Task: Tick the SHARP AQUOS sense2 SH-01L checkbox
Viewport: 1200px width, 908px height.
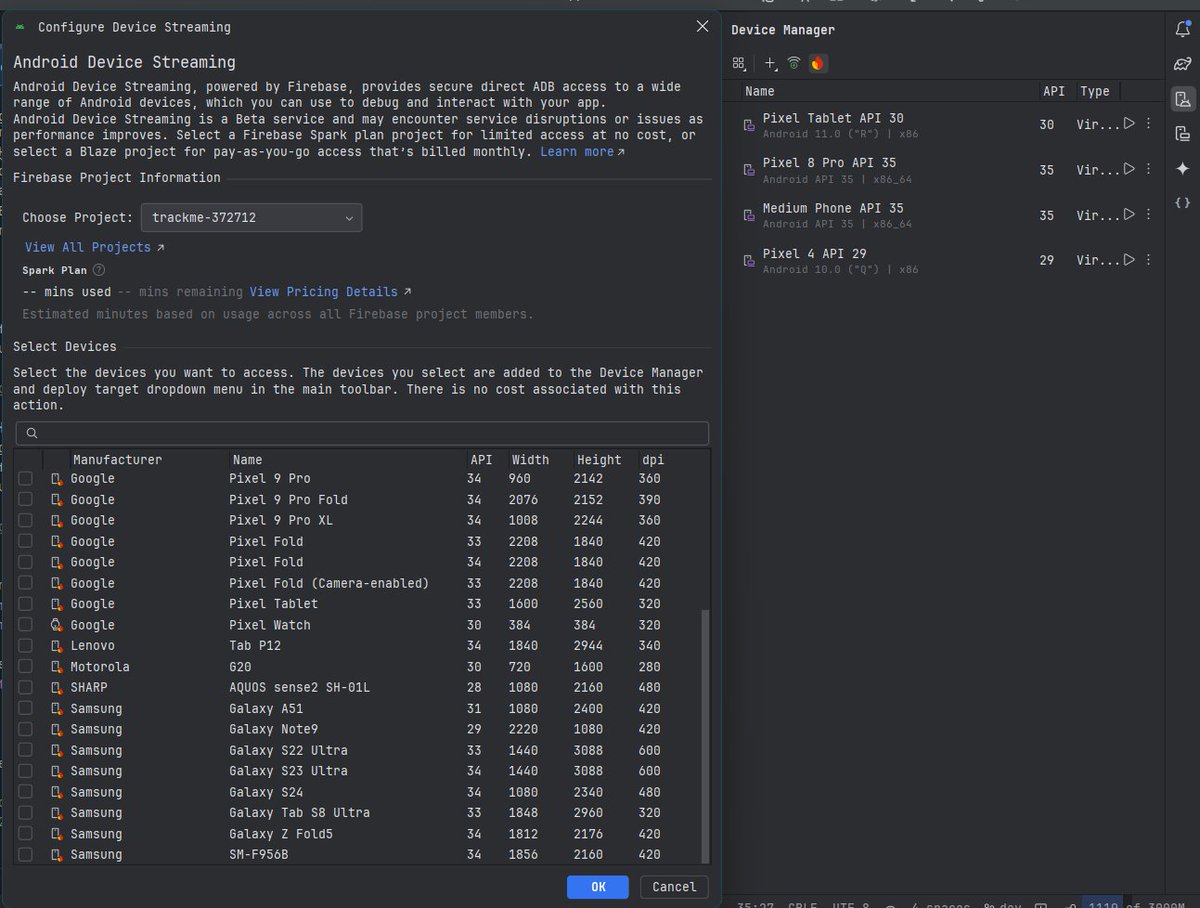Action: [x=25, y=687]
